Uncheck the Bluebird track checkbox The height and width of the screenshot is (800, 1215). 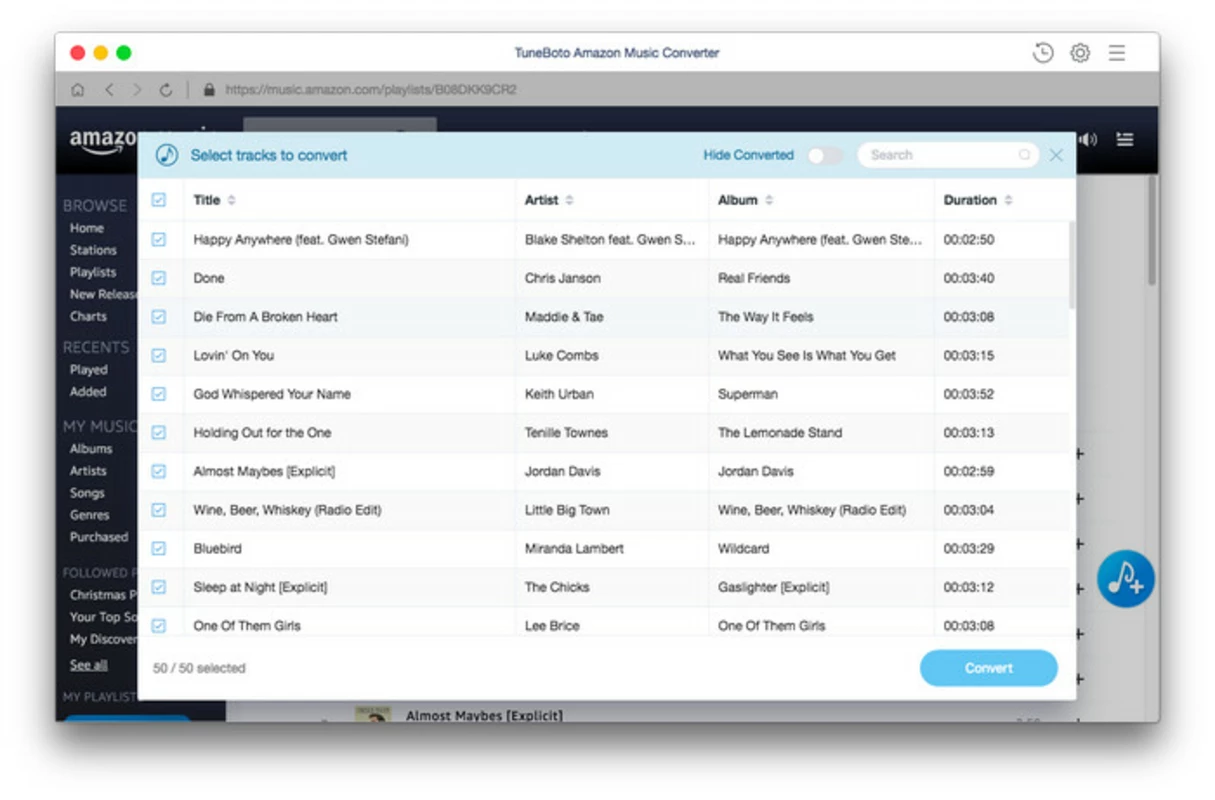[159, 549]
